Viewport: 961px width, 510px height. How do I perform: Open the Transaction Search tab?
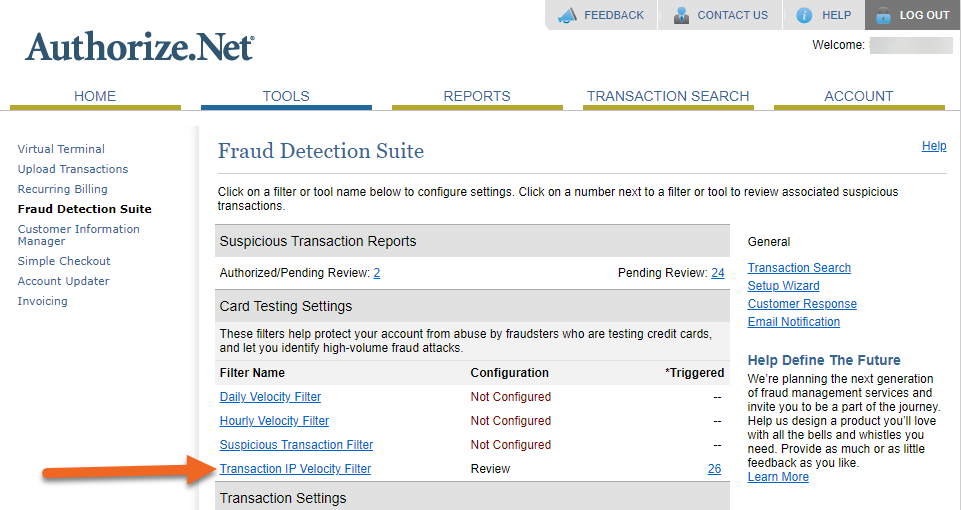click(668, 96)
